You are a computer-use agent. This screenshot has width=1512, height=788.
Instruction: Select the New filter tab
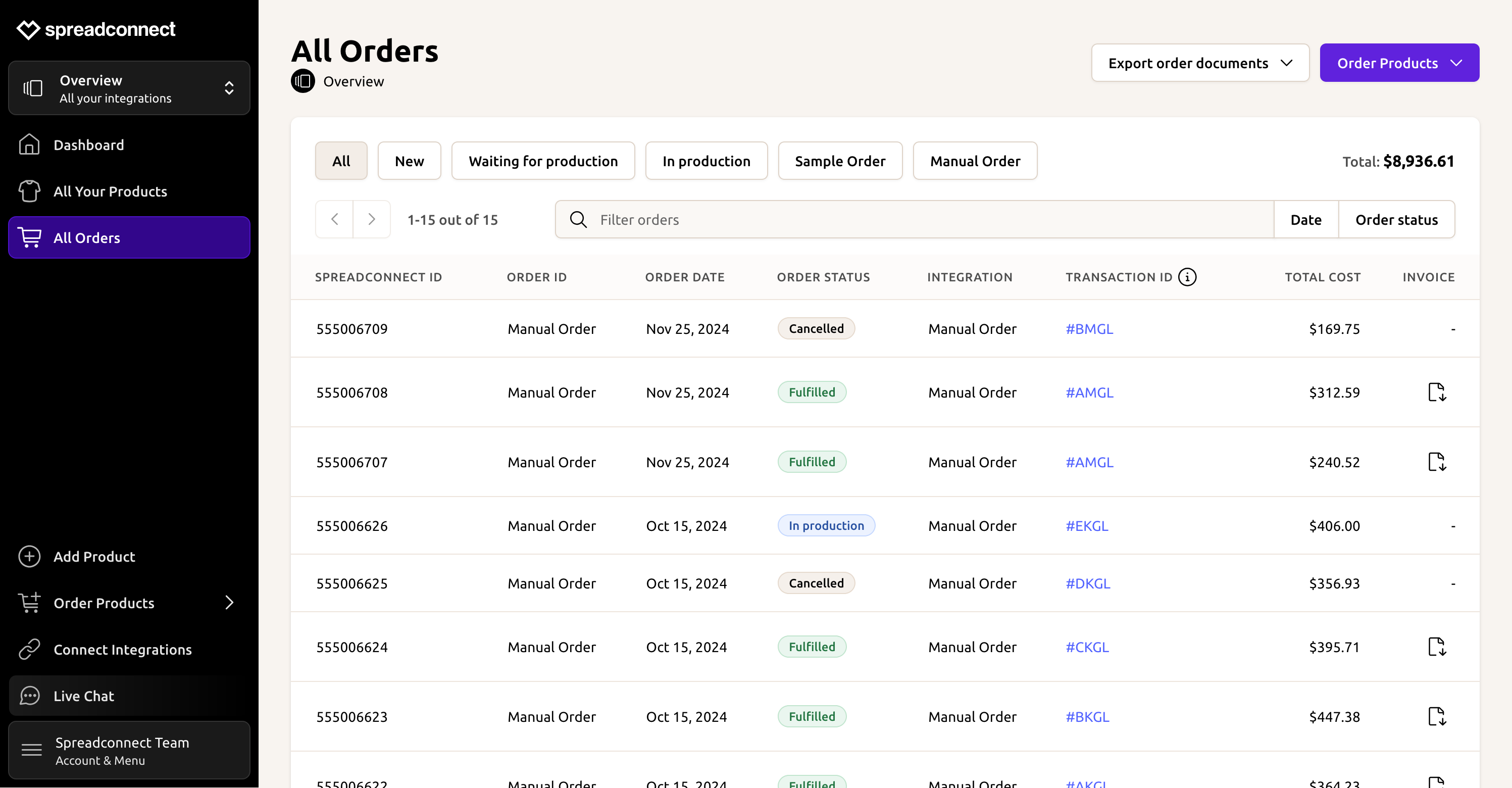click(x=409, y=160)
